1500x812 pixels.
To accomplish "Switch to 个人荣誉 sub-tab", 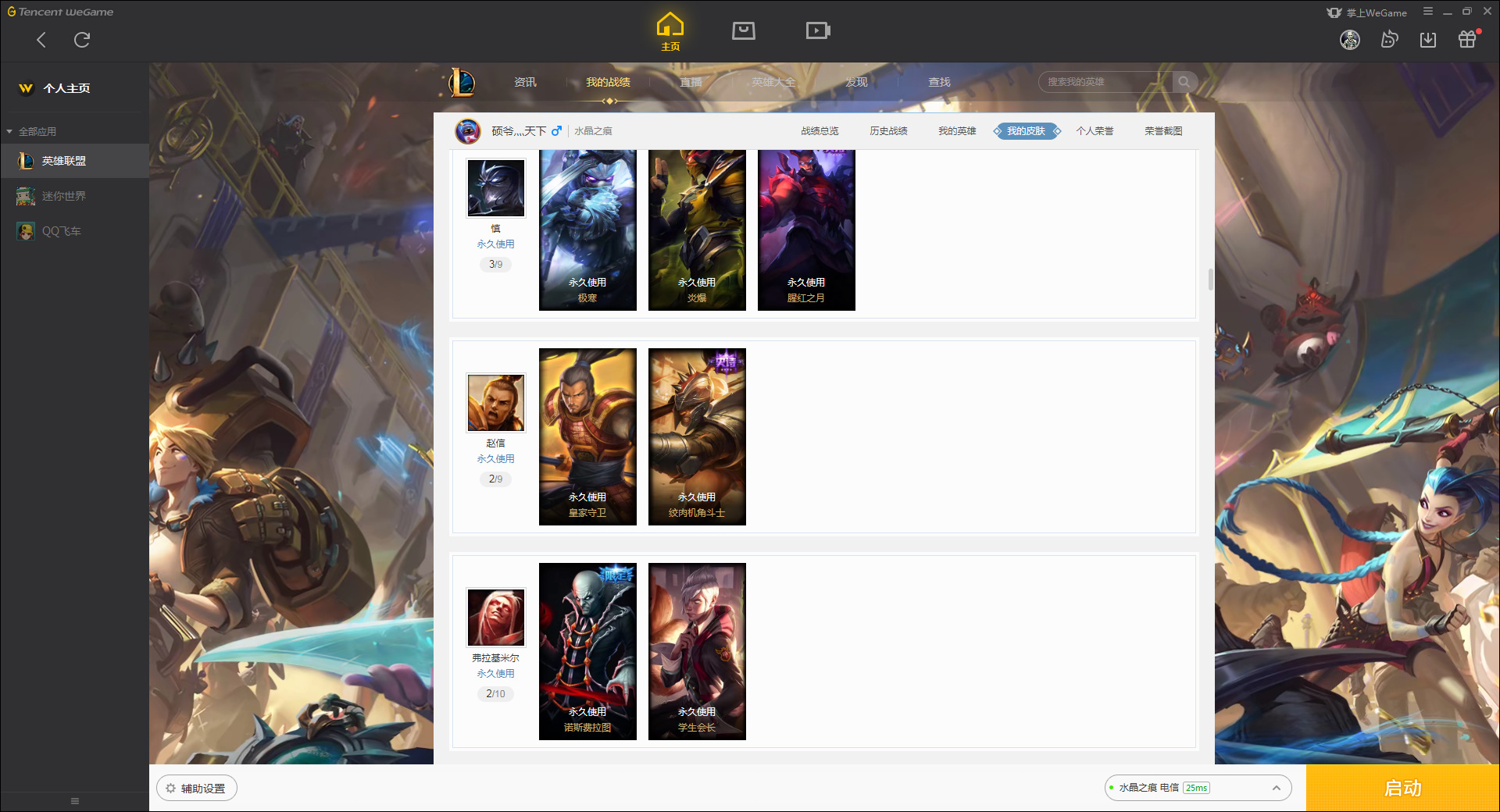I will point(1095,131).
